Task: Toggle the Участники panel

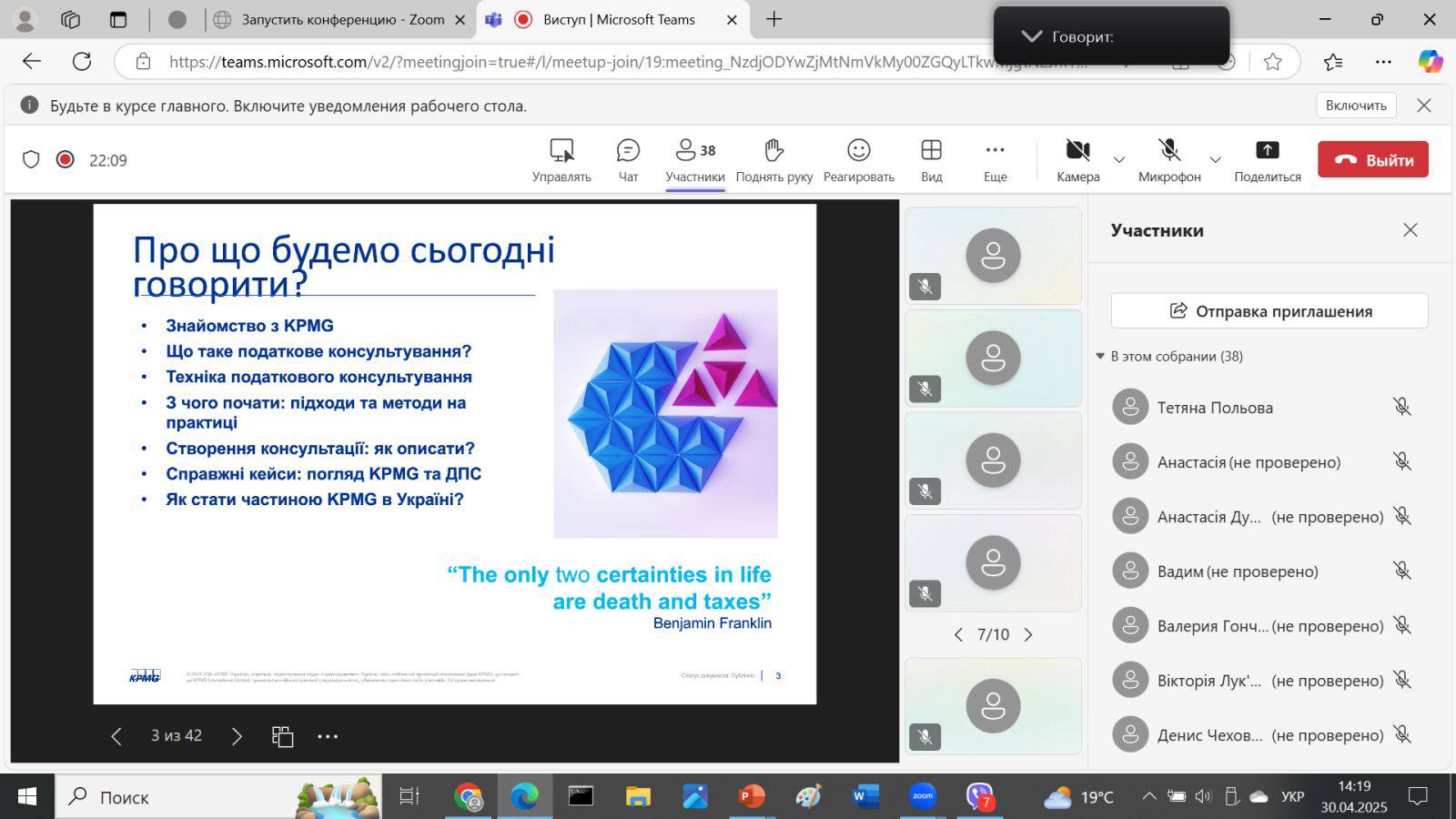Action: tap(694, 159)
